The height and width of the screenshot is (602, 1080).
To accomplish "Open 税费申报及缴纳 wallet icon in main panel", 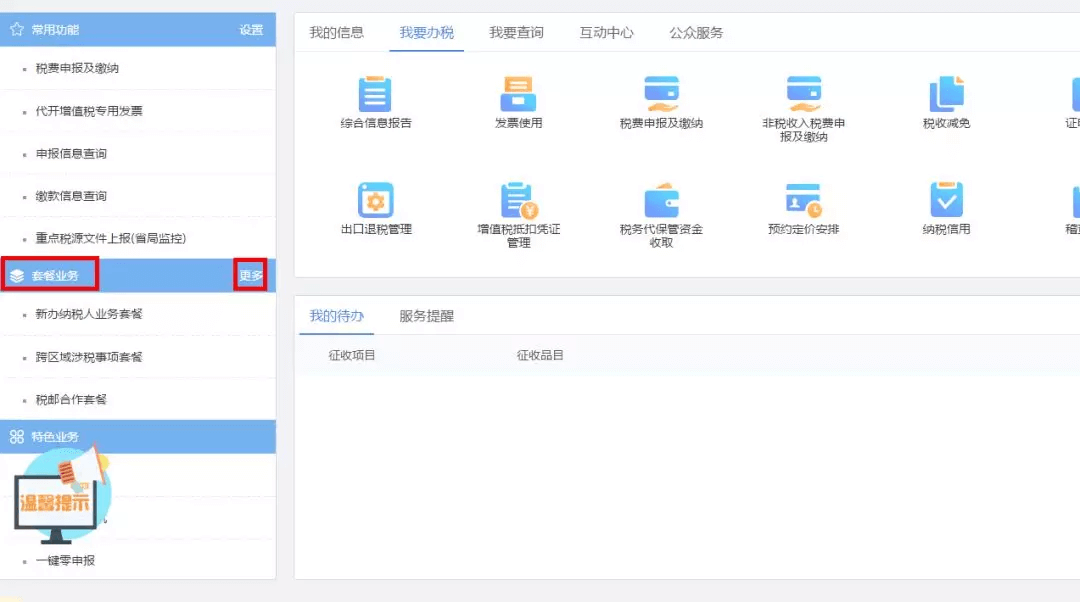I will [661, 94].
